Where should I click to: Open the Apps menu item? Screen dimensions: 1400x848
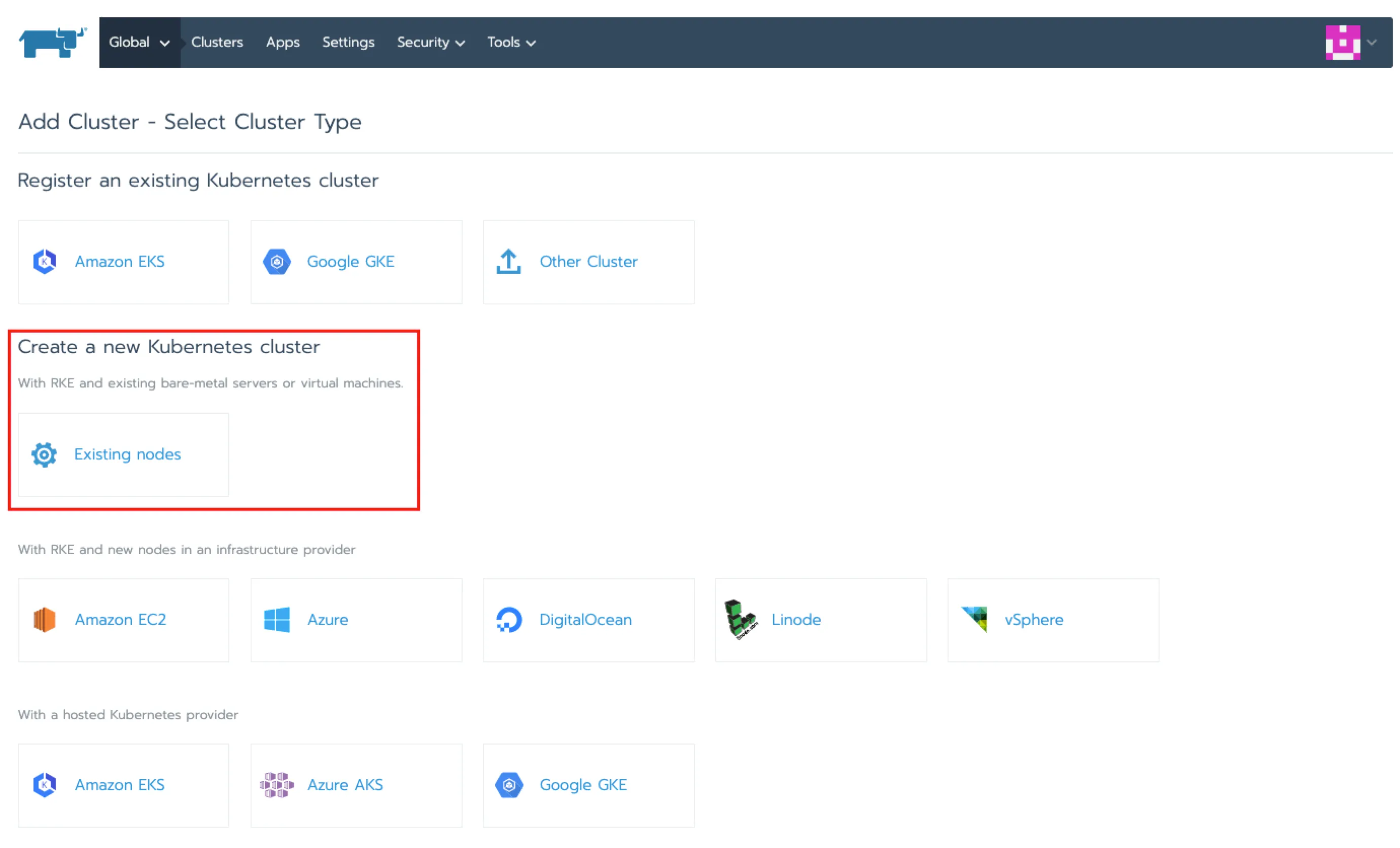point(283,43)
